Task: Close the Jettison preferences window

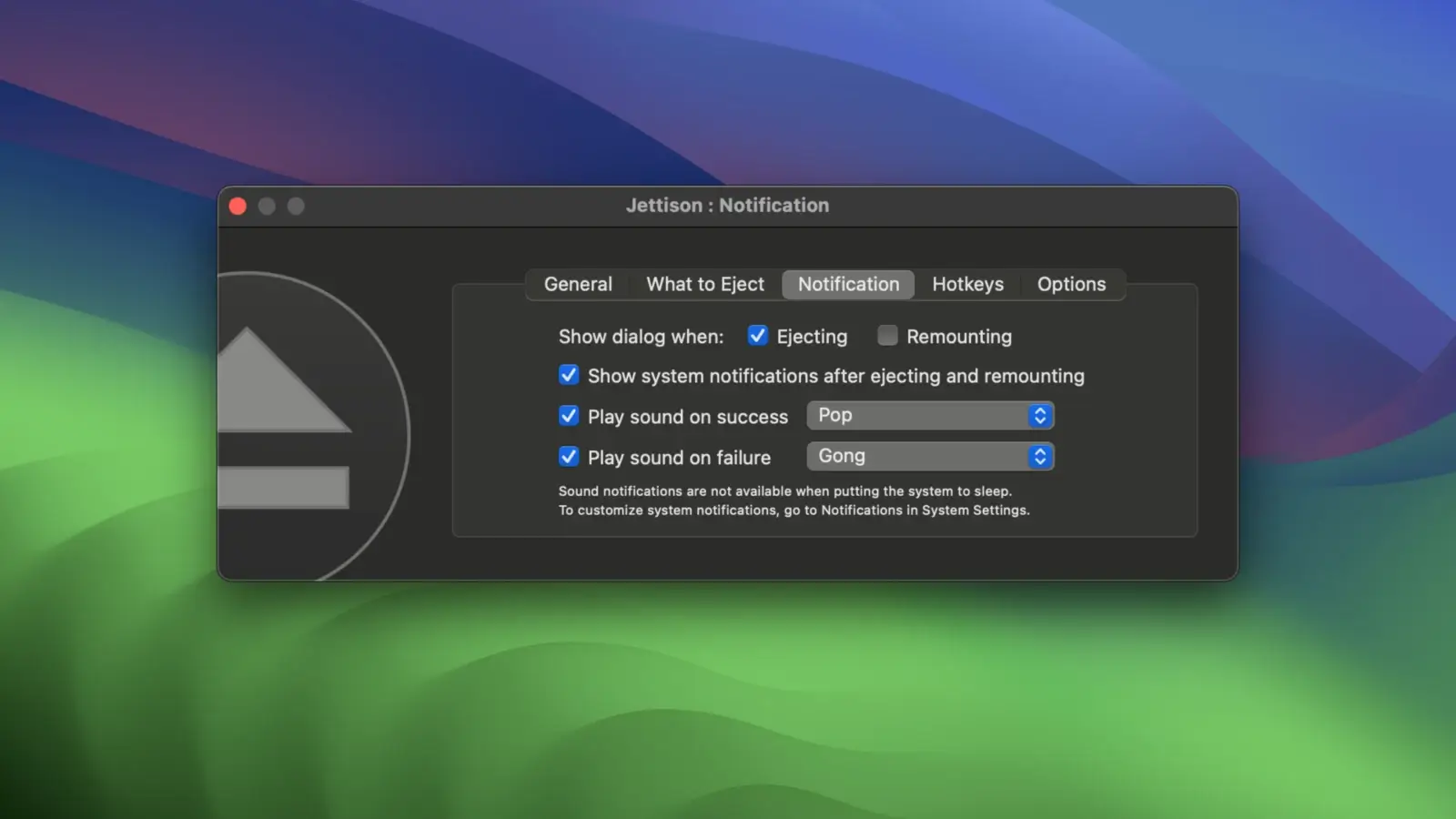Action: tap(238, 207)
